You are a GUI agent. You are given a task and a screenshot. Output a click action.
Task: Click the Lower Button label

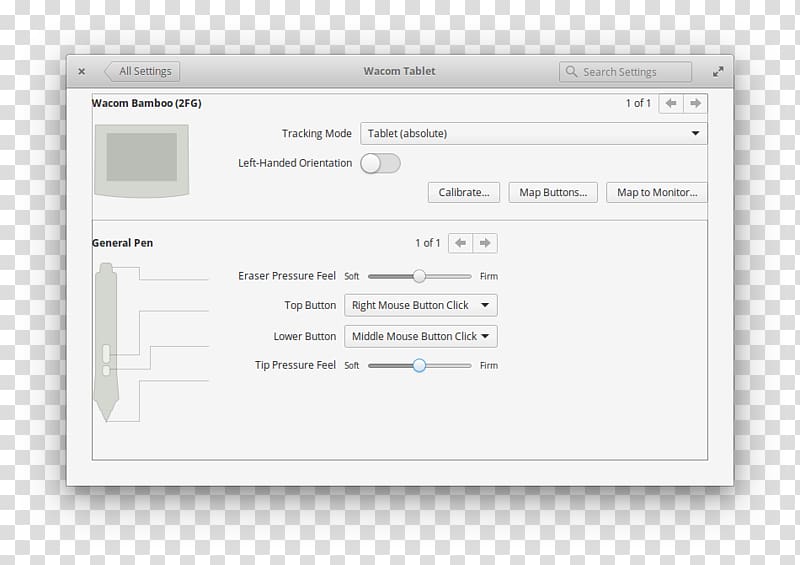[305, 336]
